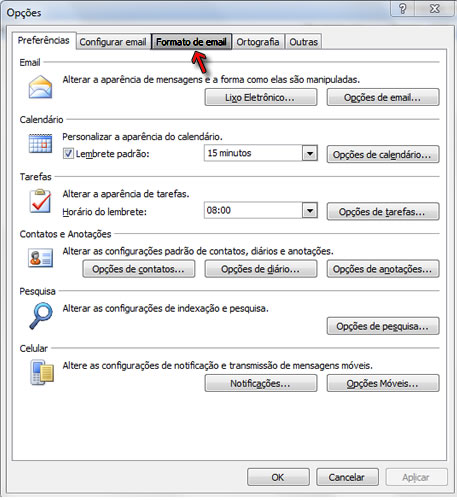Confirm with the OK button
The height and width of the screenshot is (500, 457).
click(278, 477)
